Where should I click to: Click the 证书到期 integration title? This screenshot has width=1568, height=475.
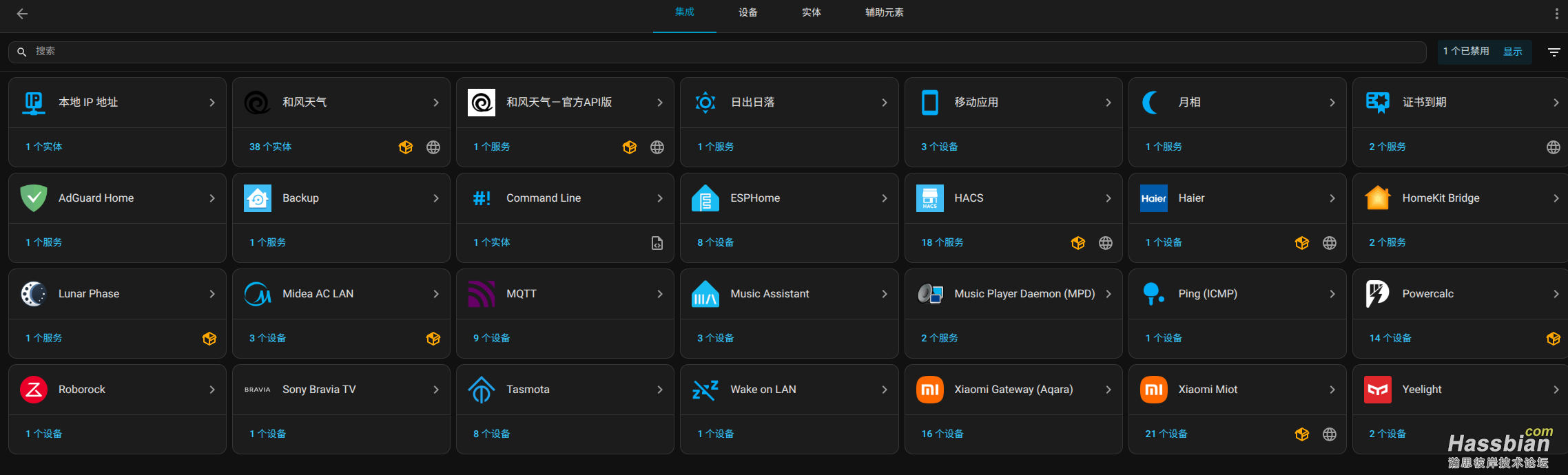1424,102
